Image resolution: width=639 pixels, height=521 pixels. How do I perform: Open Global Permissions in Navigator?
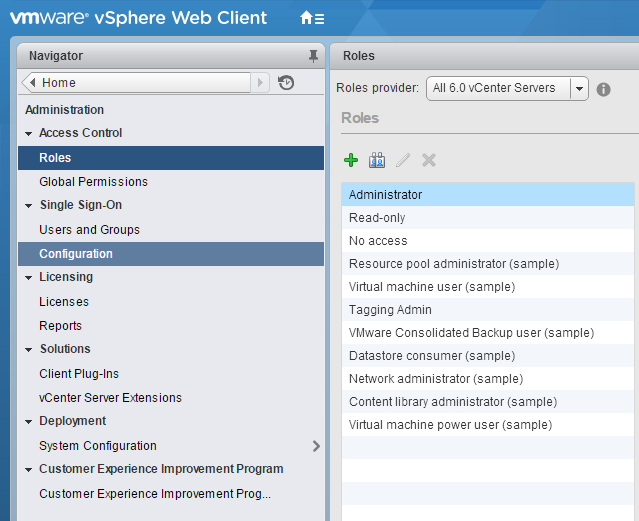pos(93,182)
